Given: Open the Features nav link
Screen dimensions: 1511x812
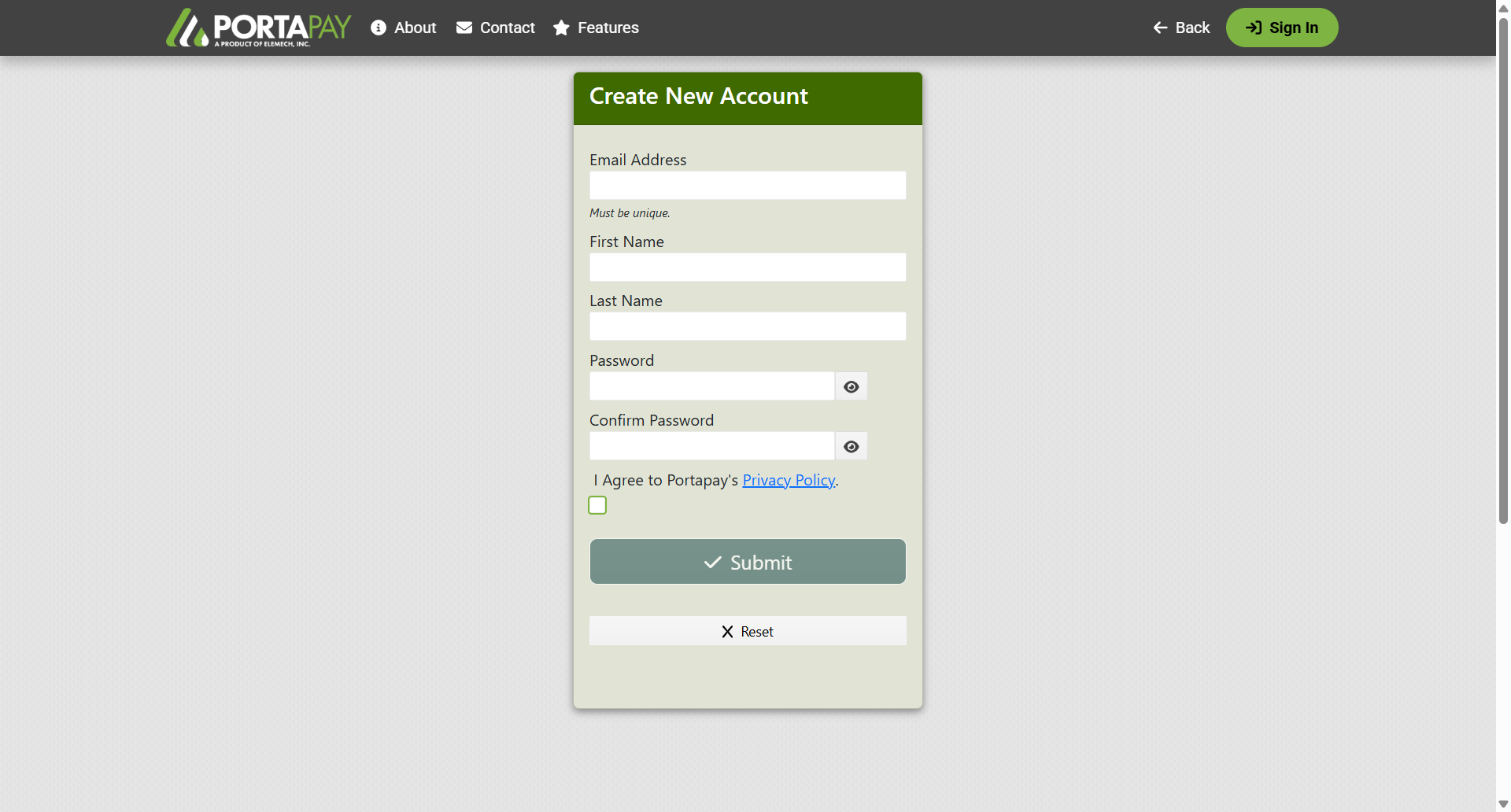Looking at the screenshot, I should 608,28.
